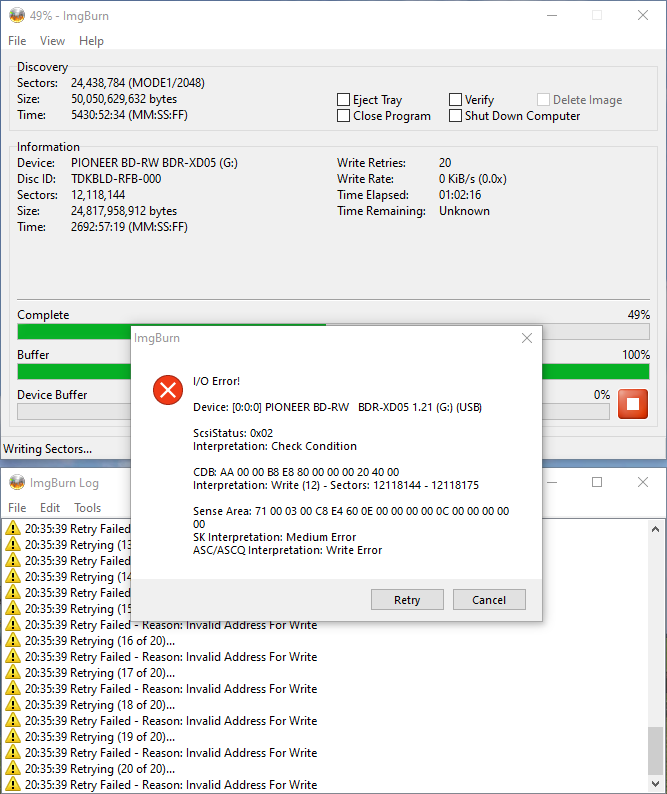Open the Tools menu in Log window

point(88,508)
